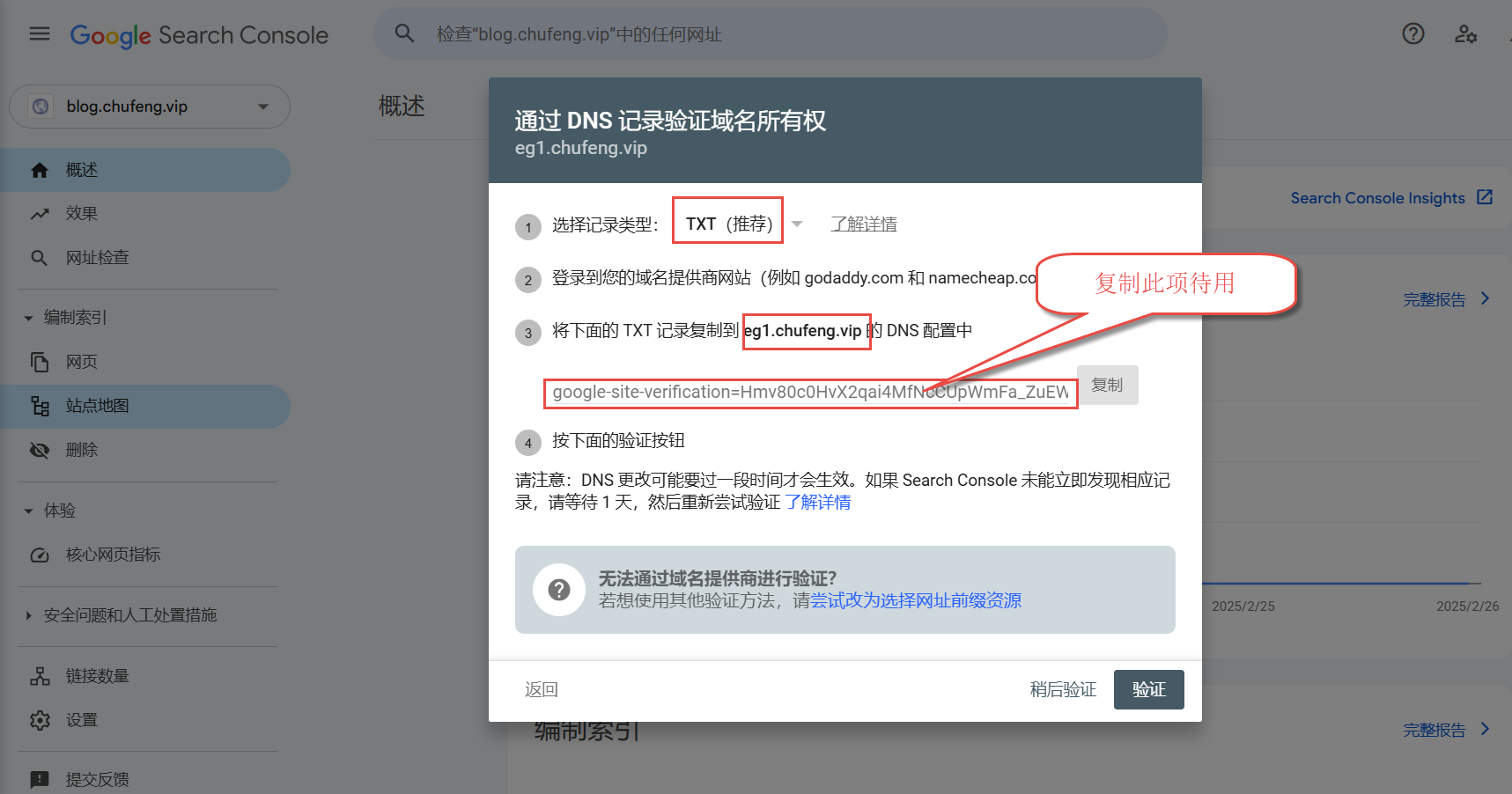Click the trend line icon beside 效果
Image resolution: width=1512 pixels, height=794 pixels.
click(40, 214)
